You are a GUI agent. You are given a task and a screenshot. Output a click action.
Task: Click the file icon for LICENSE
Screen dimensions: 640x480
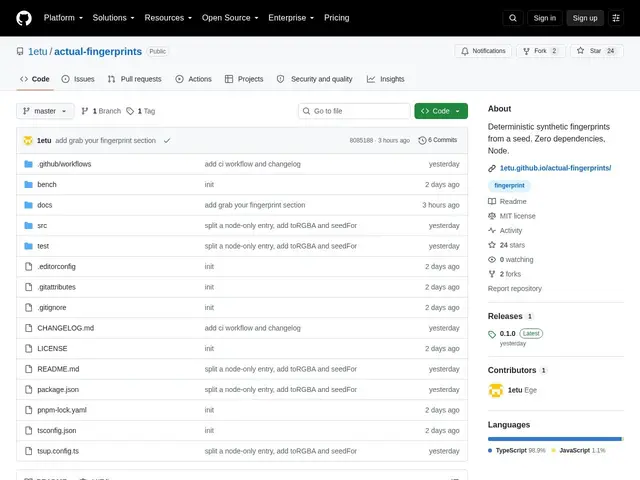click(x=28, y=349)
